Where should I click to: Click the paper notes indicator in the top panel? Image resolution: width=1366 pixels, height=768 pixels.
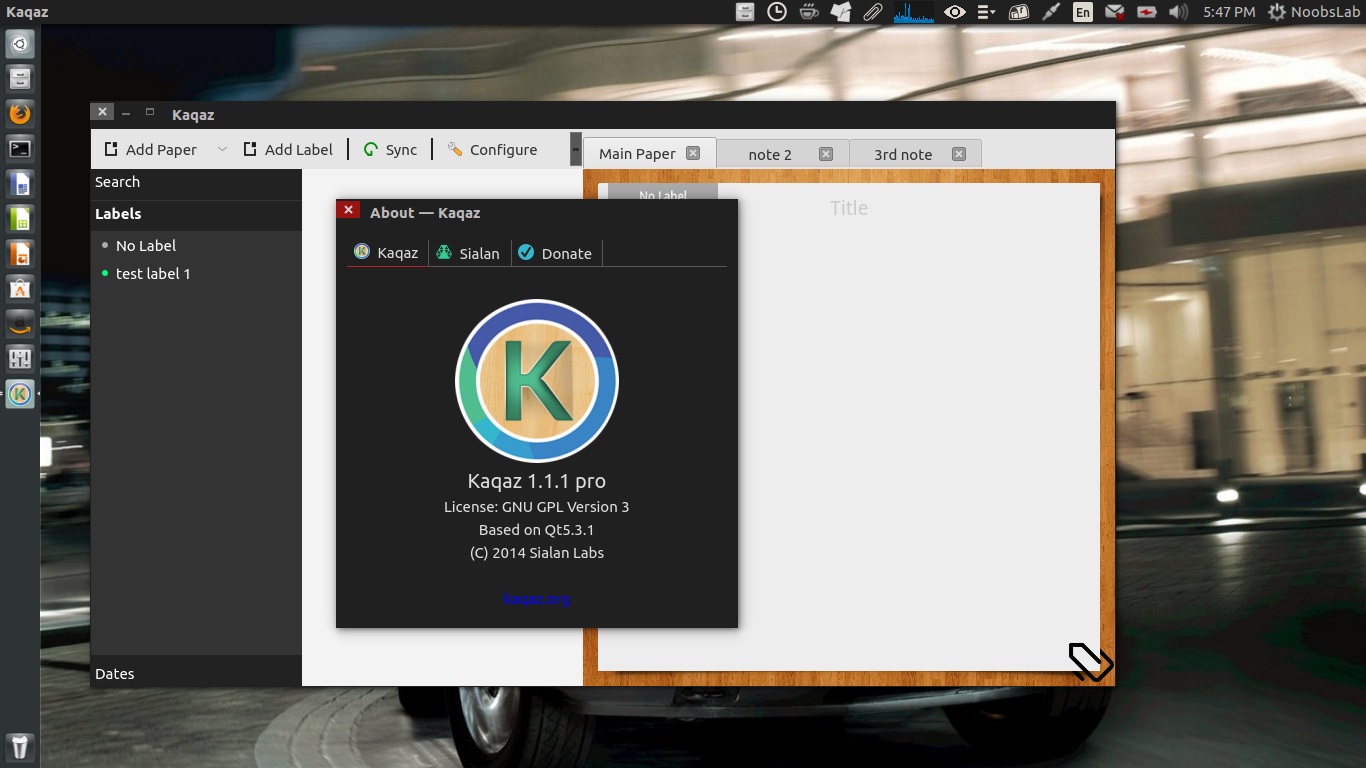click(x=841, y=12)
